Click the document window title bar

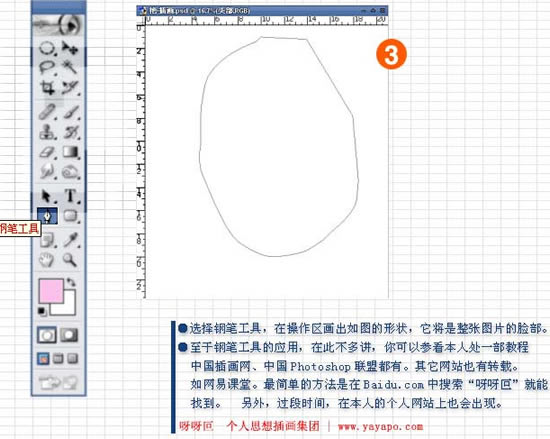click(262, 11)
